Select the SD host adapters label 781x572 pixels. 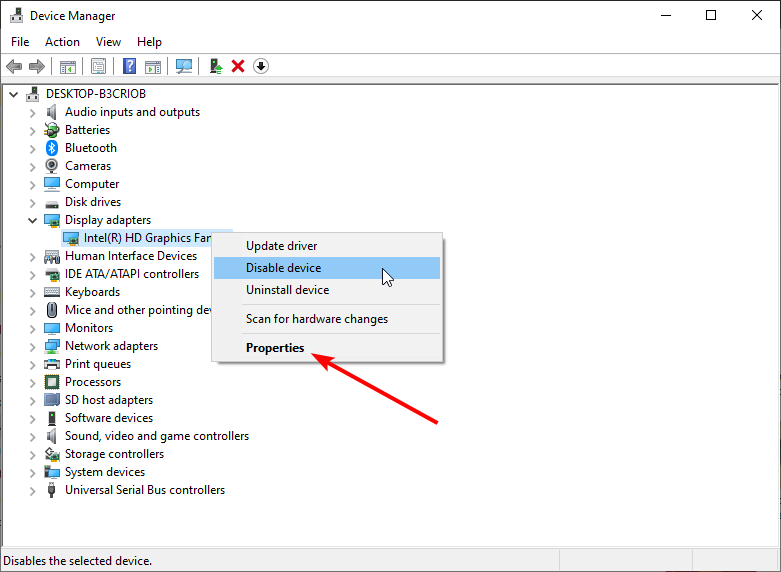[x=109, y=400]
